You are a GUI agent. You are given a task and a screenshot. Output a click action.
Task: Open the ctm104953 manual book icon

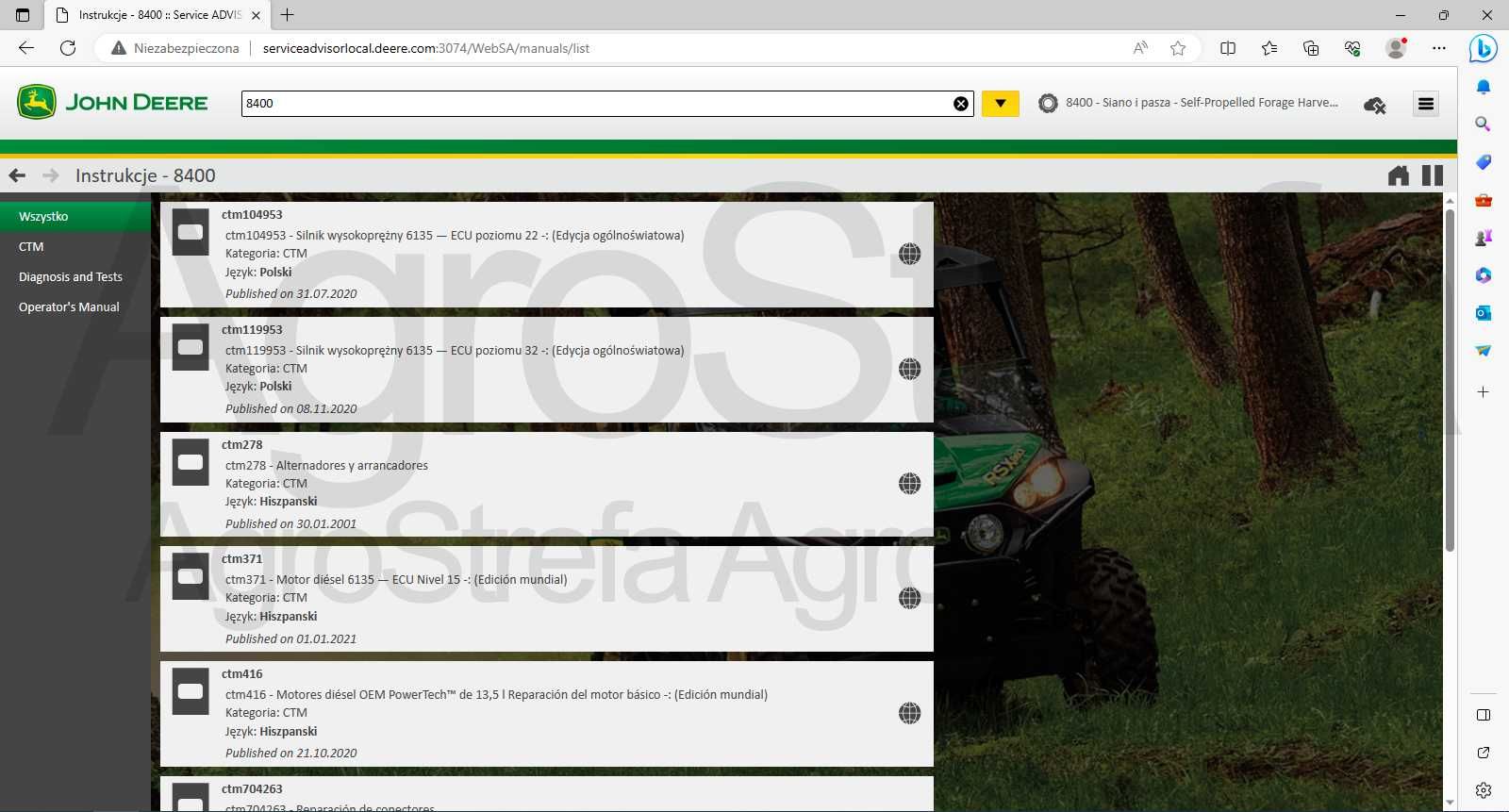(x=191, y=233)
